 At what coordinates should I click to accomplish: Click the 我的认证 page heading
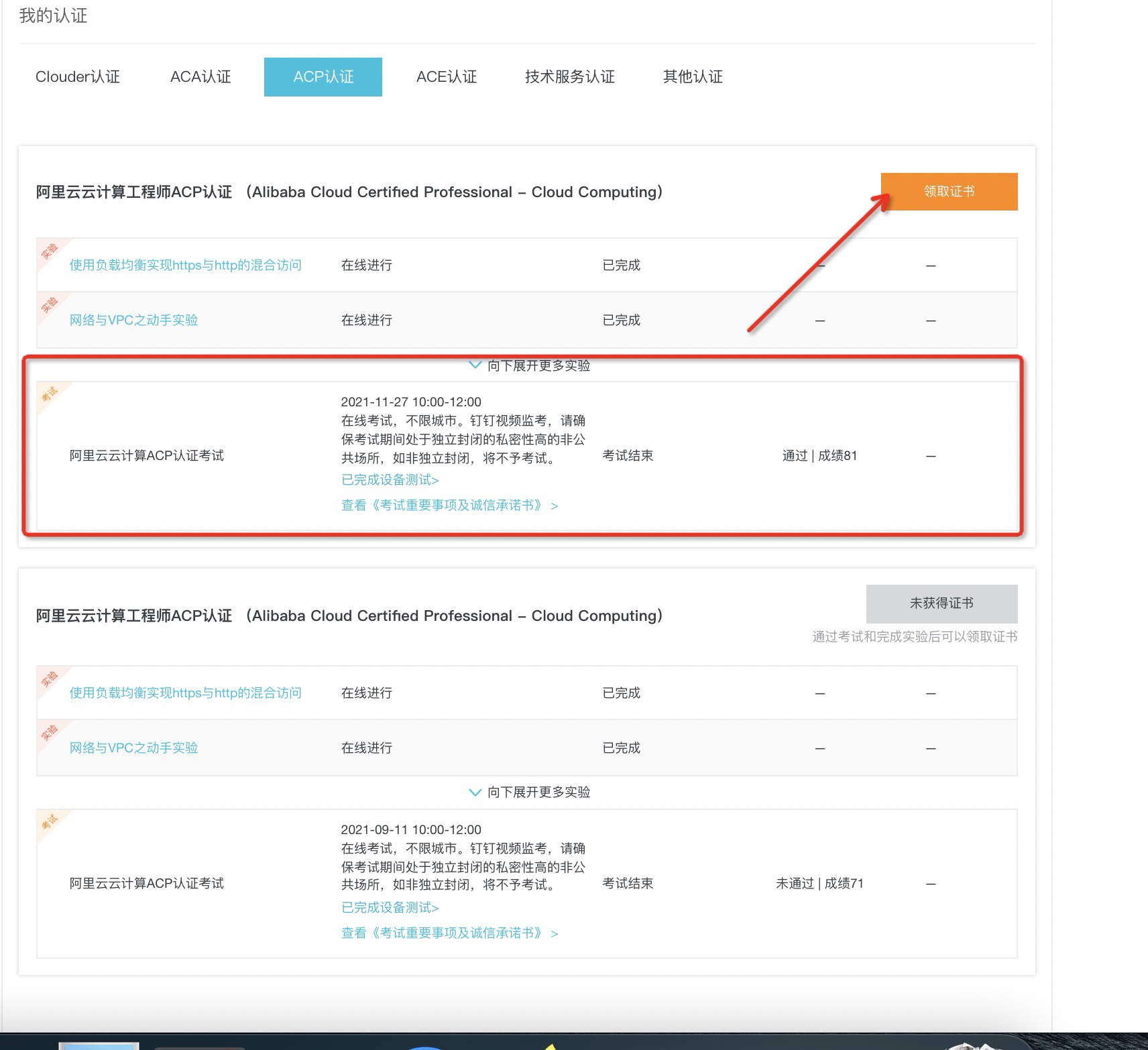(53, 15)
